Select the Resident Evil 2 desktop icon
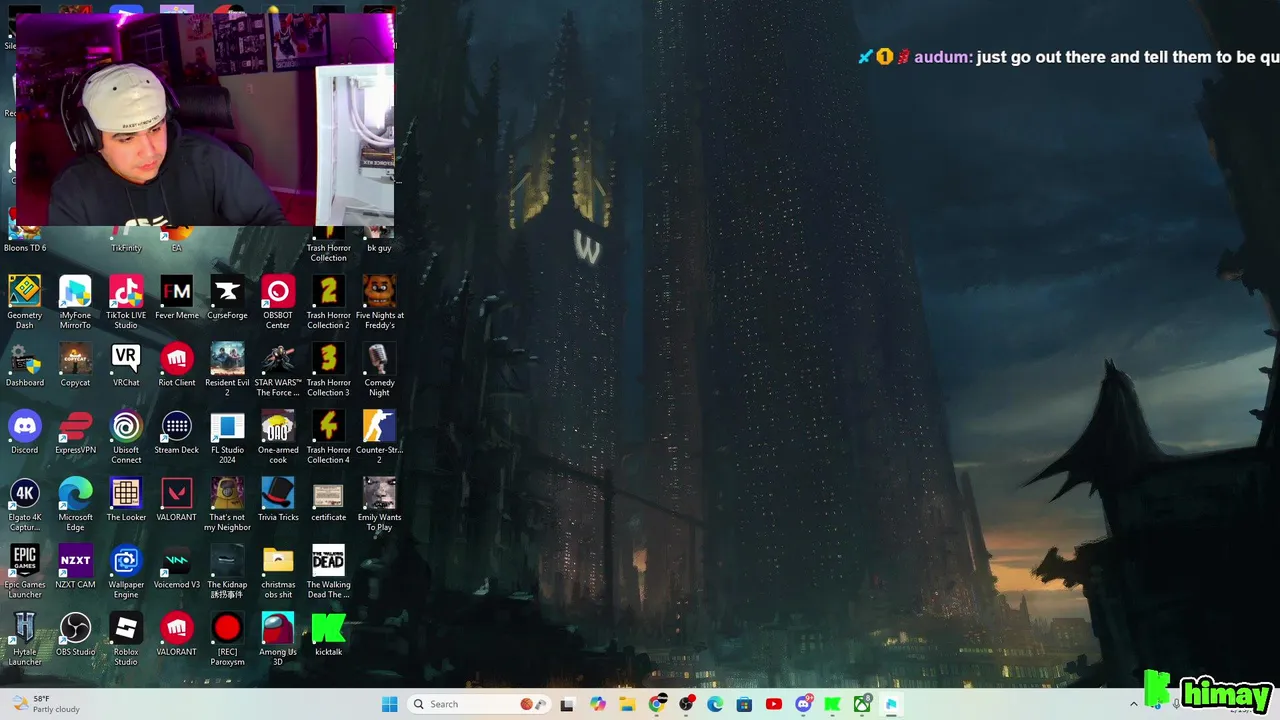The width and height of the screenshot is (1280, 720). click(227, 369)
